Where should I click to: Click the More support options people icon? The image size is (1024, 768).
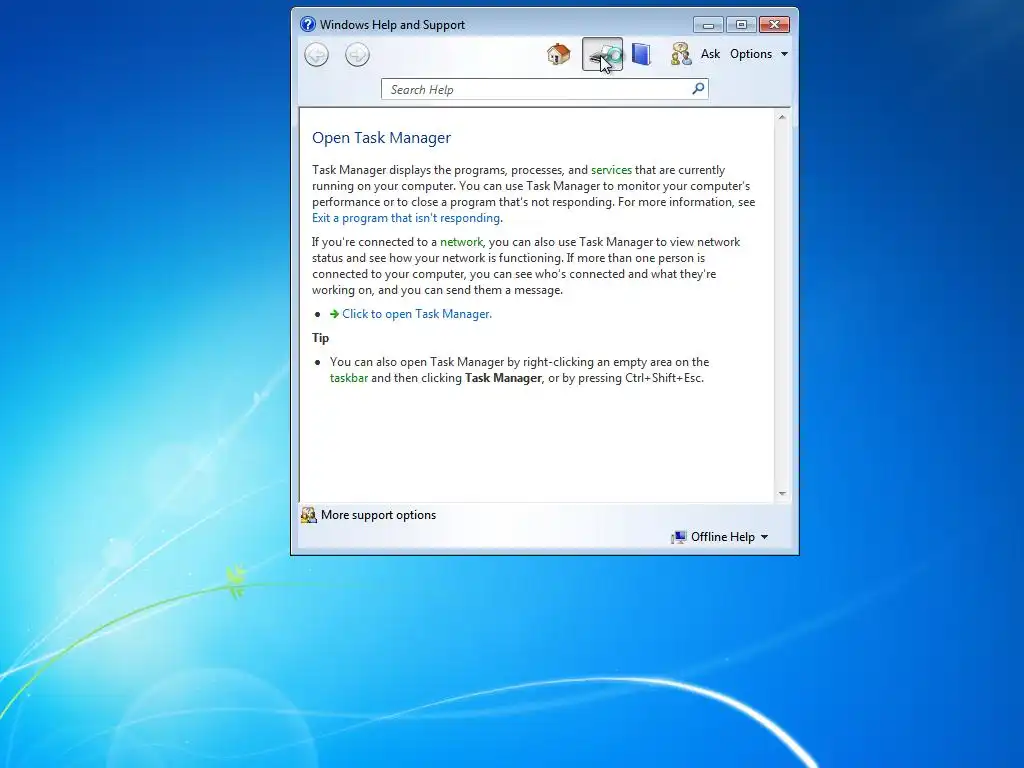pyautogui.click(x=308, y=515)
